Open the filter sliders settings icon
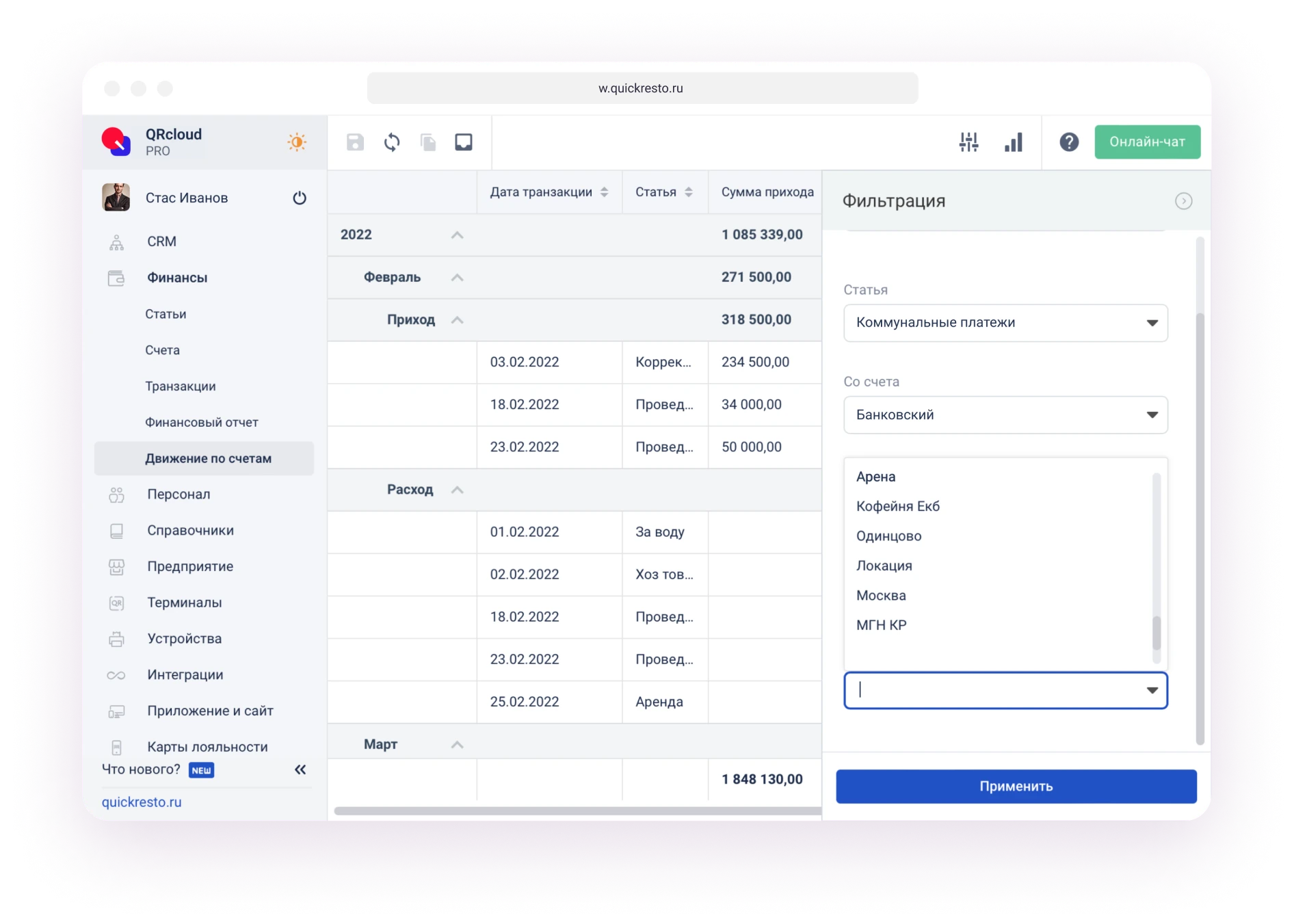Viewport: 1294px width, 924px height. pos(968,142)
